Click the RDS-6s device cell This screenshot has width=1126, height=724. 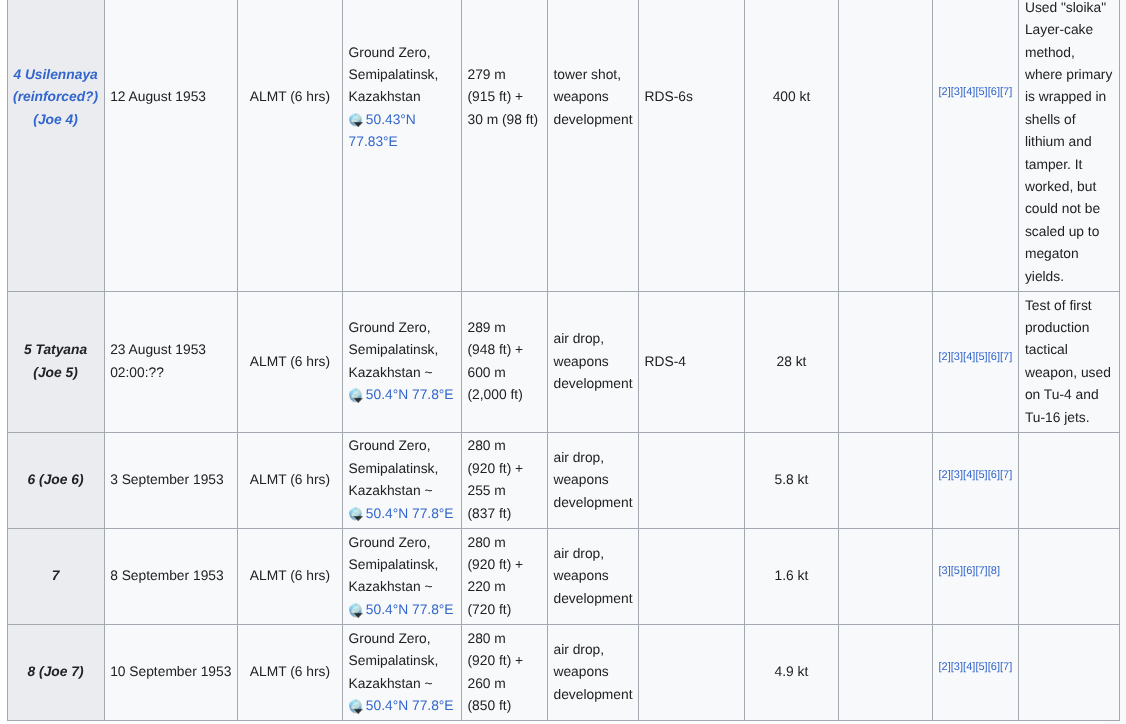click(669, 97)
